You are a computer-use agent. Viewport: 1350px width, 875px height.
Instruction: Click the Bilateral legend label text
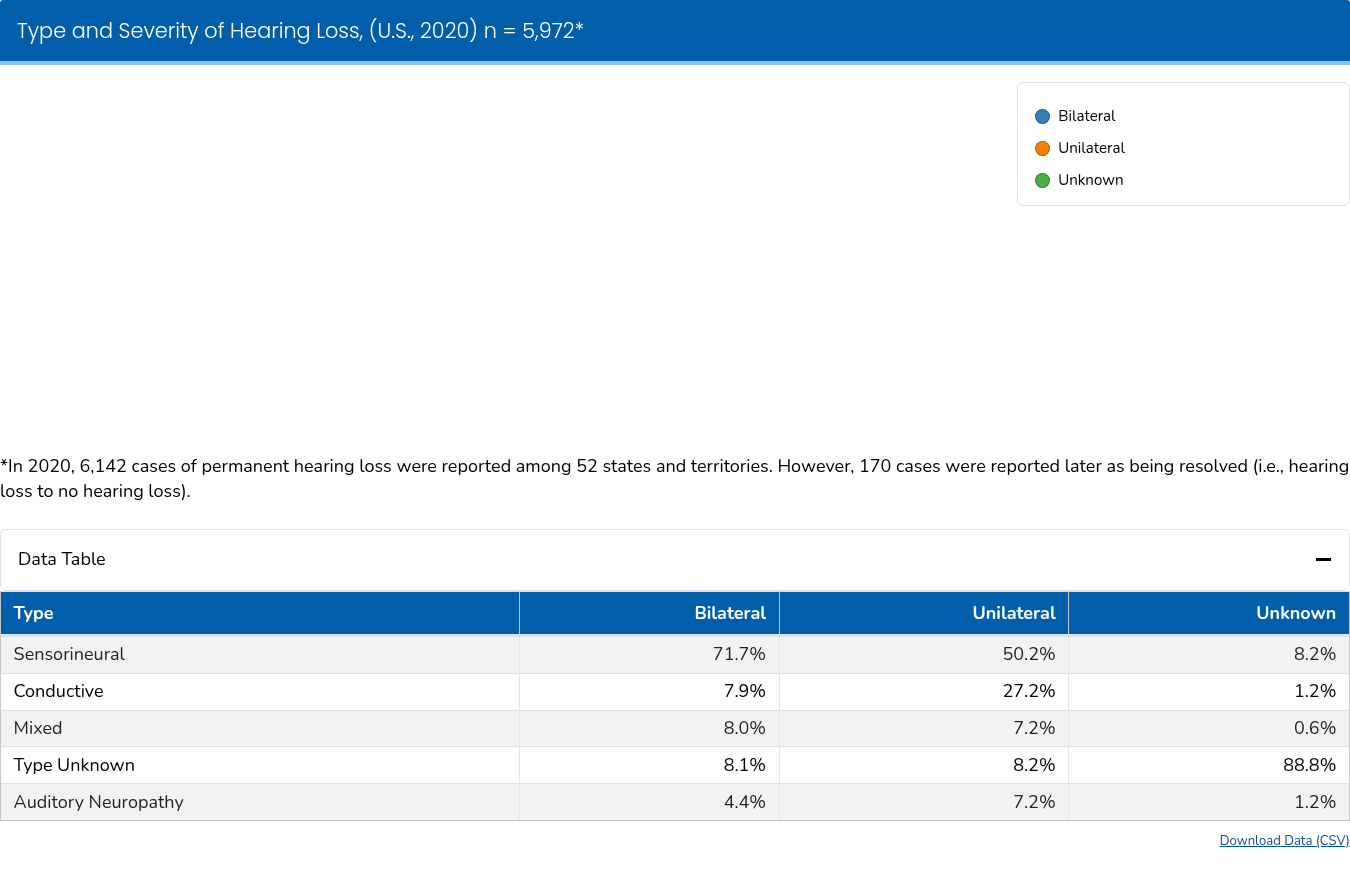(x=1086, y=116)
